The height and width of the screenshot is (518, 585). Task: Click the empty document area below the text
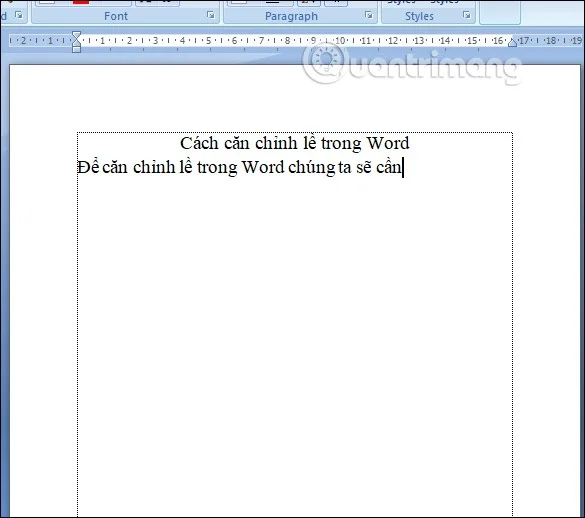[295, 336]
